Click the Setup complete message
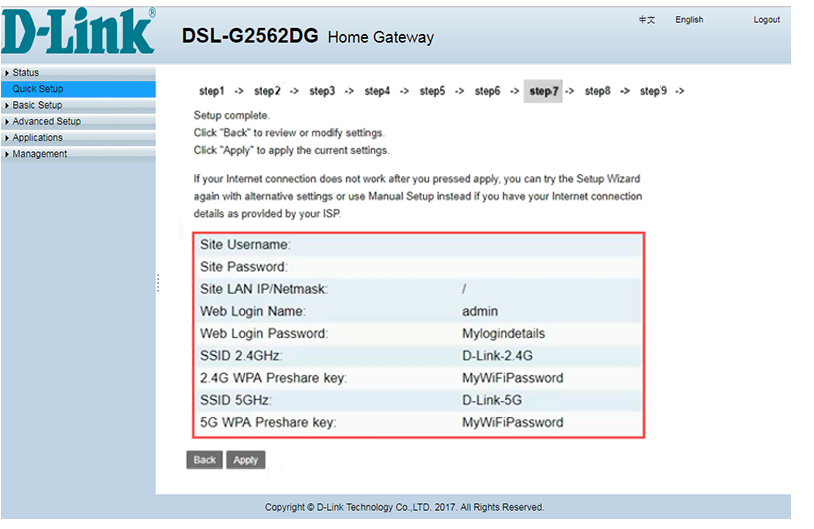 pos(232,115)
